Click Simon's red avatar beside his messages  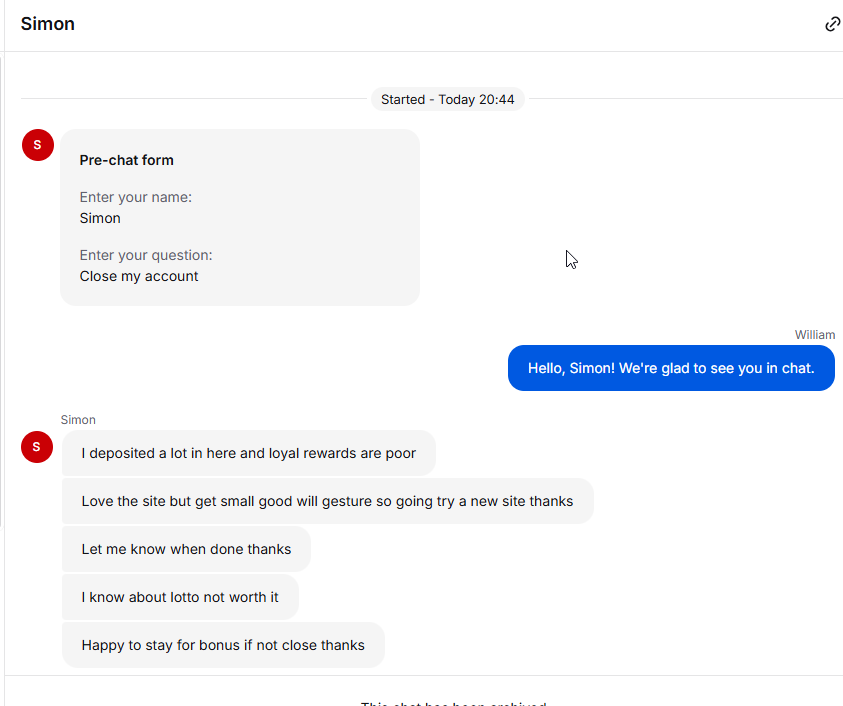point(37,447)
